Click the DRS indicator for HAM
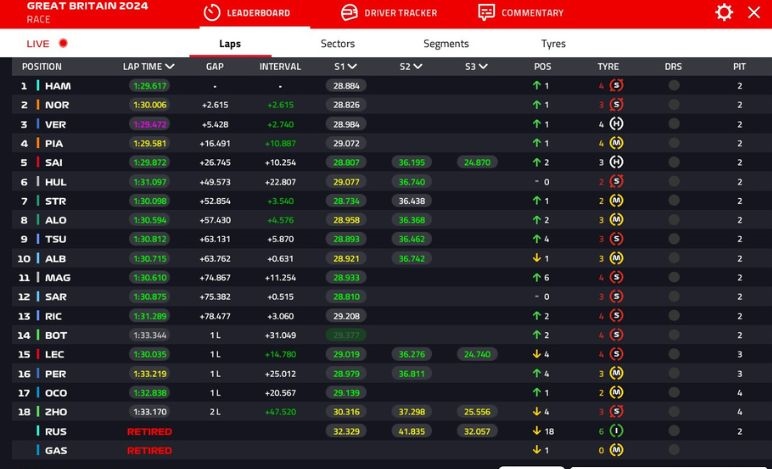 click(674, 86)
